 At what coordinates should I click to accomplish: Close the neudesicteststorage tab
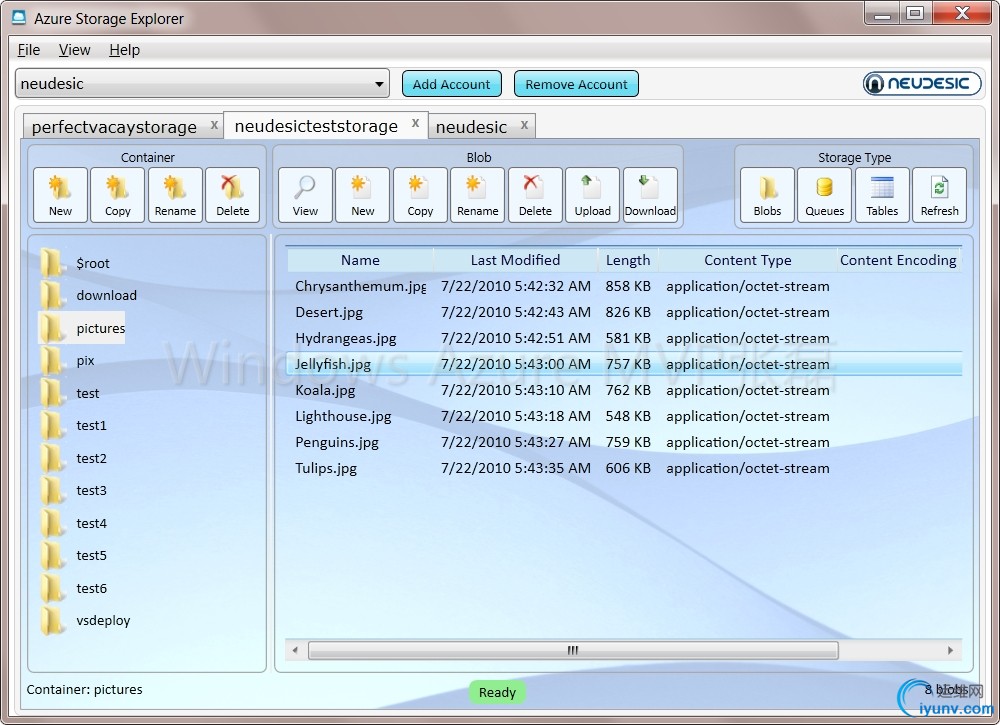pyautogui.click(x=415, y=123)
